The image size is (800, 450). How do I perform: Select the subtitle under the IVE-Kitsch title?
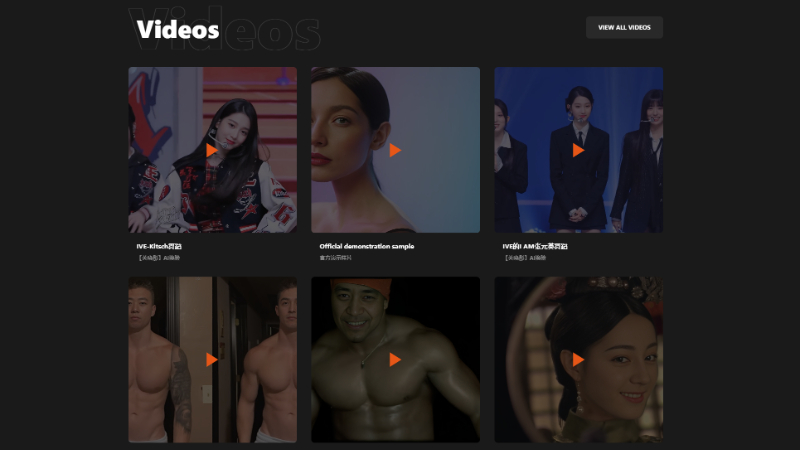[158, 258]
